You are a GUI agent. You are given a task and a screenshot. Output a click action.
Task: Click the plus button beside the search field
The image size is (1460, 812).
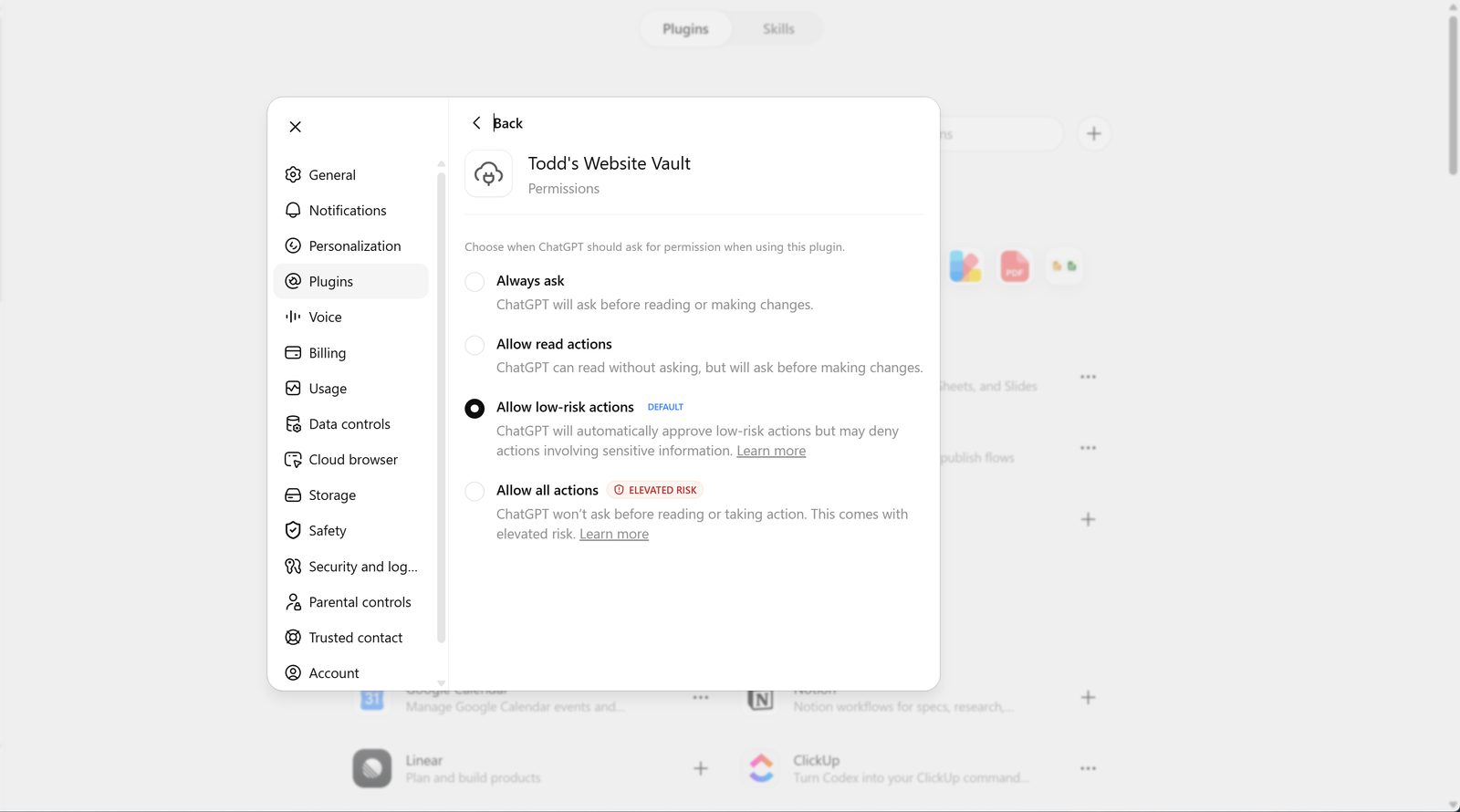click(x=1094, y=134)
